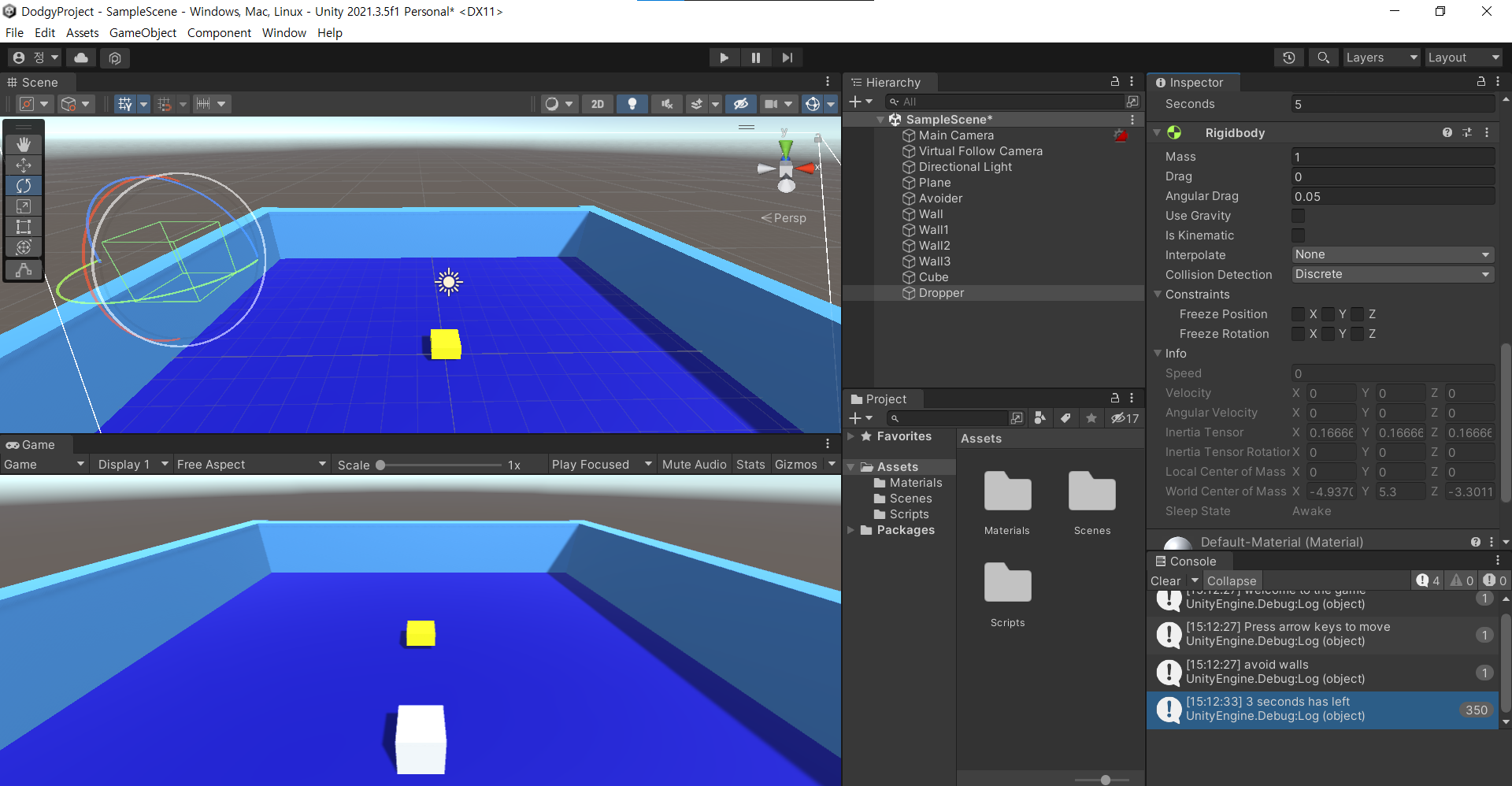Adjust the Project icon size slider

point(1105,780)
